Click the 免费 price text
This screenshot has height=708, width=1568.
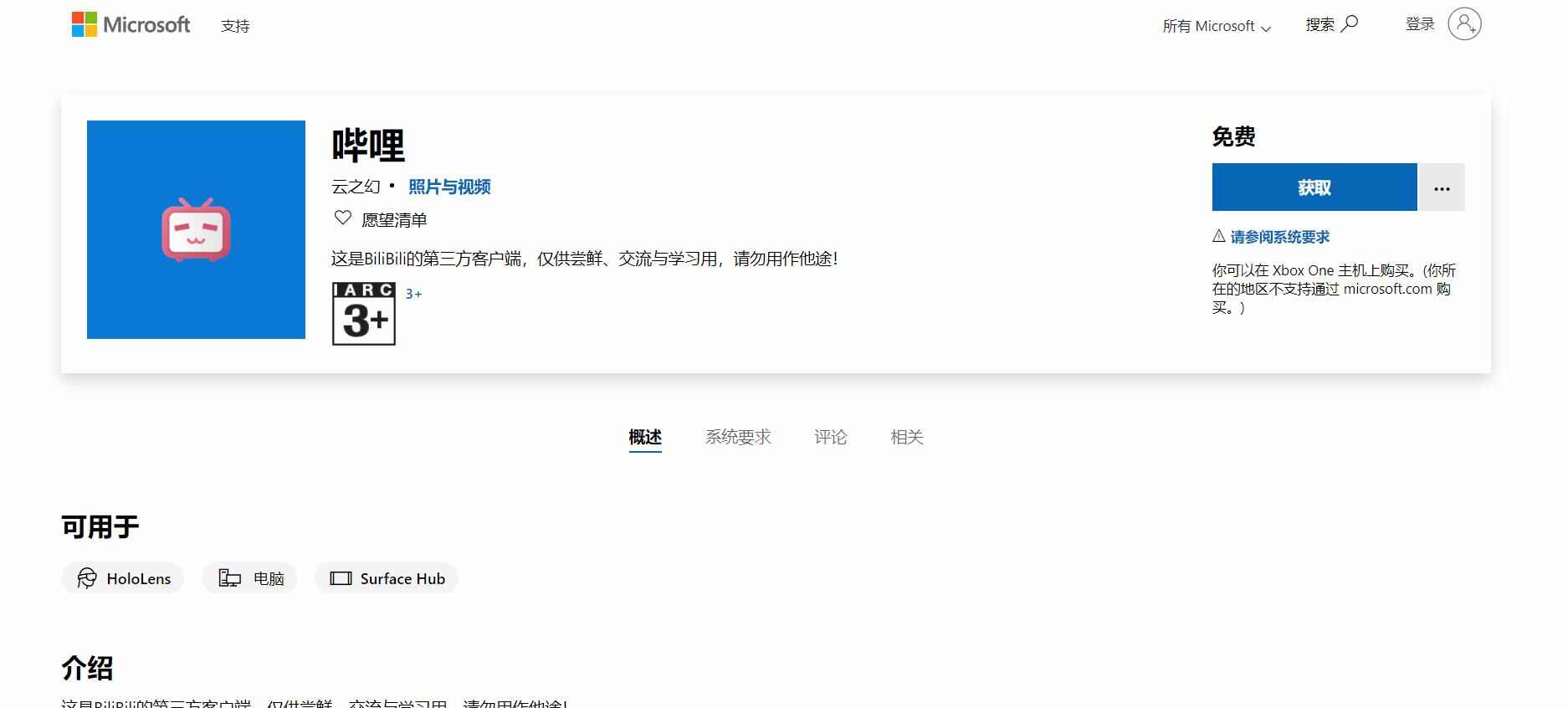1234,136
